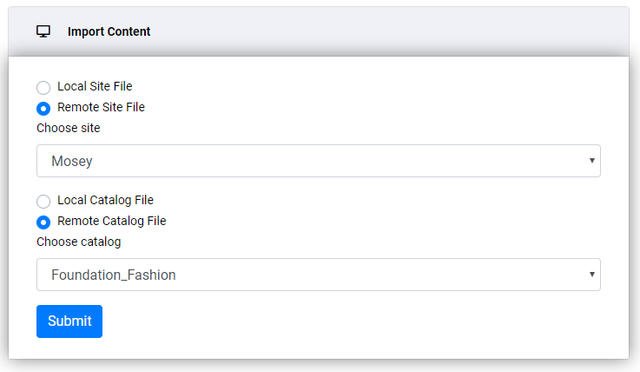This screenshot has width=640, height=372.
Task: Click the Remote Site File label text
Action: (101, 107)
